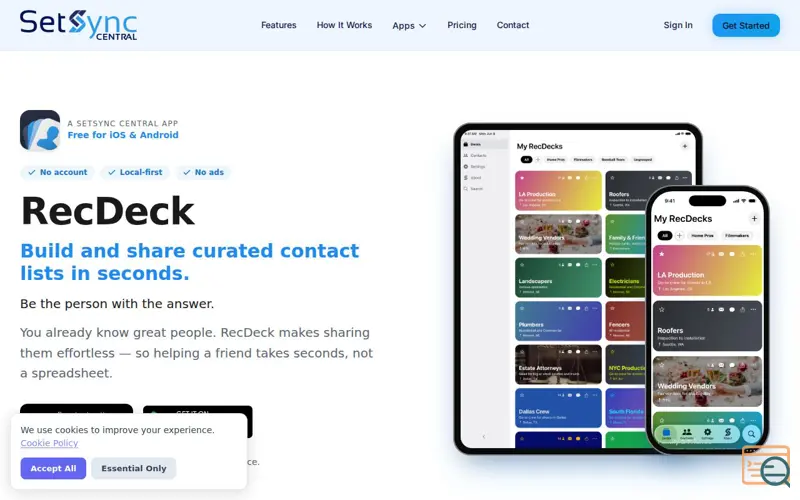Collapse the tablet sidebar chevron
The height and width of the screenshot is (500, 800).
(484, 437)
